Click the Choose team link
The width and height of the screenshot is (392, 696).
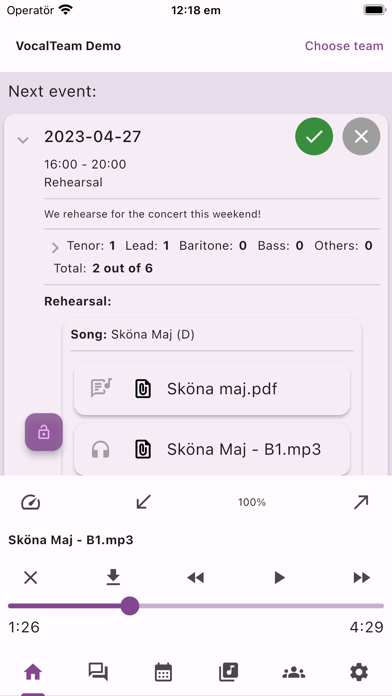(344, 46)
